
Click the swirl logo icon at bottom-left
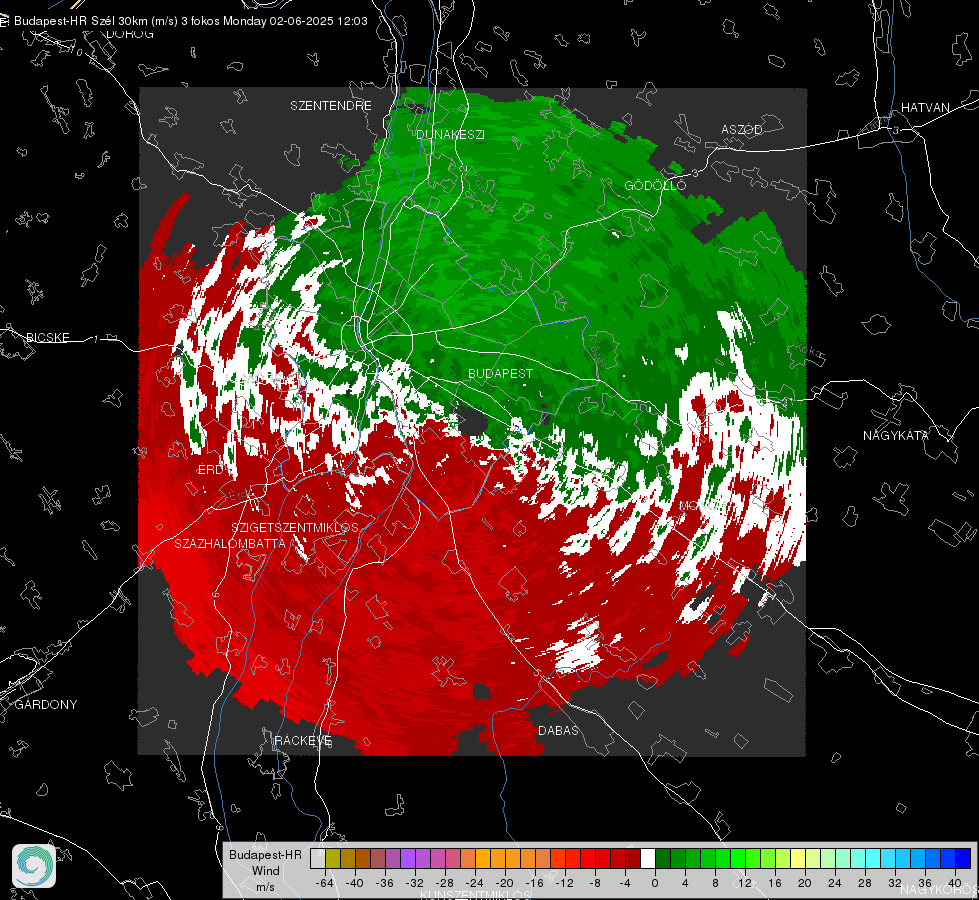34,866
